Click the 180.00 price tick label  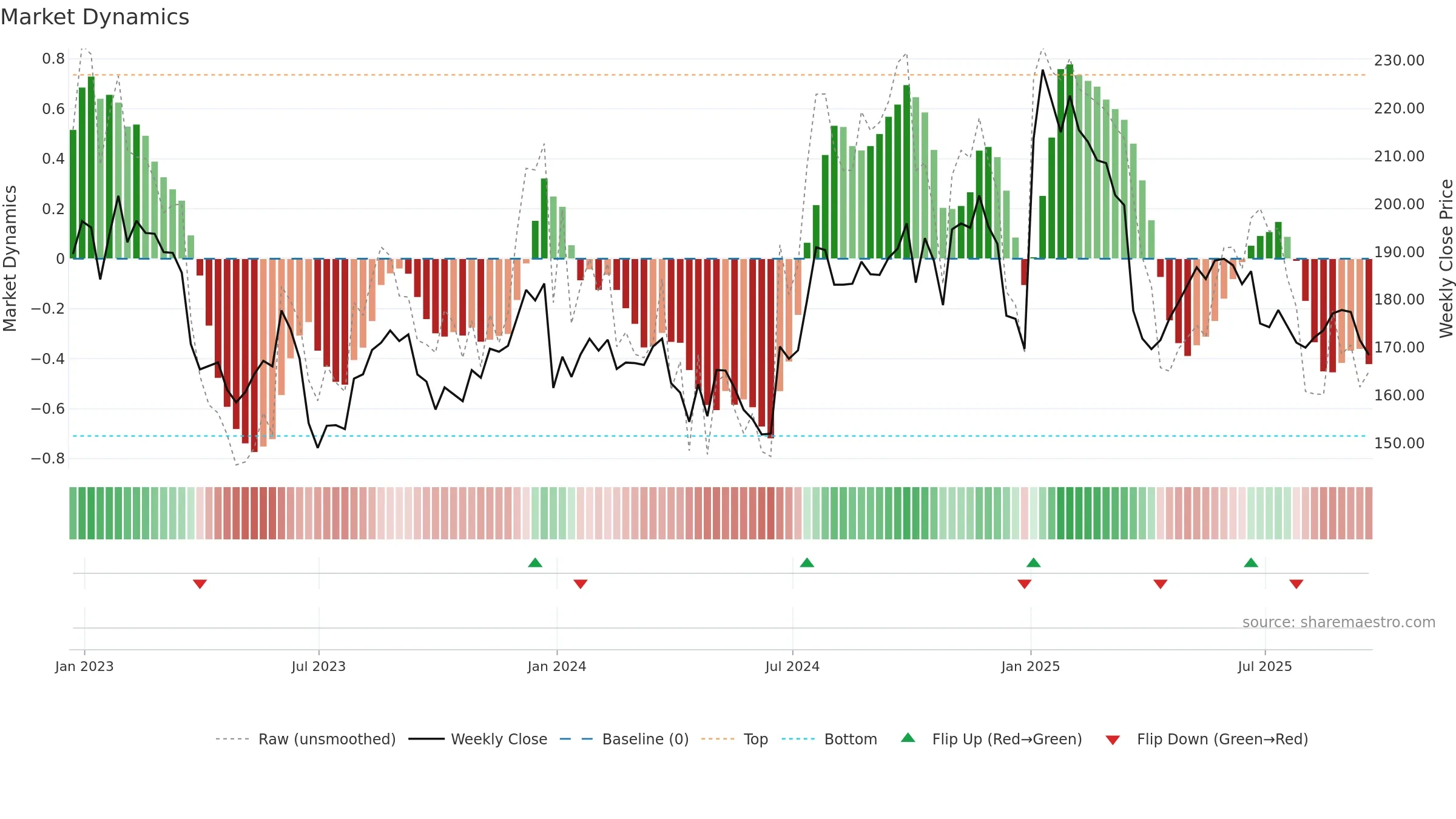1400,300
